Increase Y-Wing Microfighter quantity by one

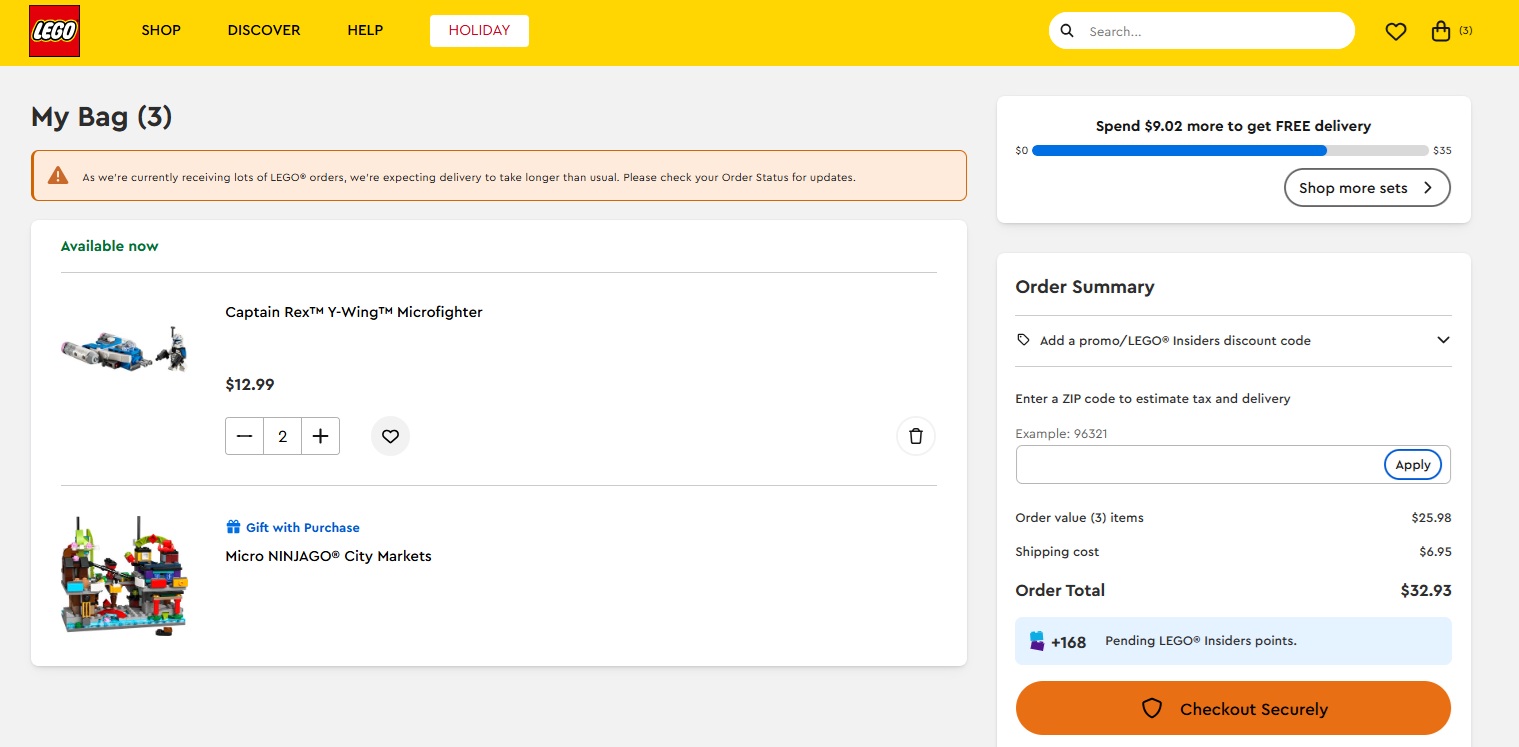pyautogui.click(x=320, y=436)
